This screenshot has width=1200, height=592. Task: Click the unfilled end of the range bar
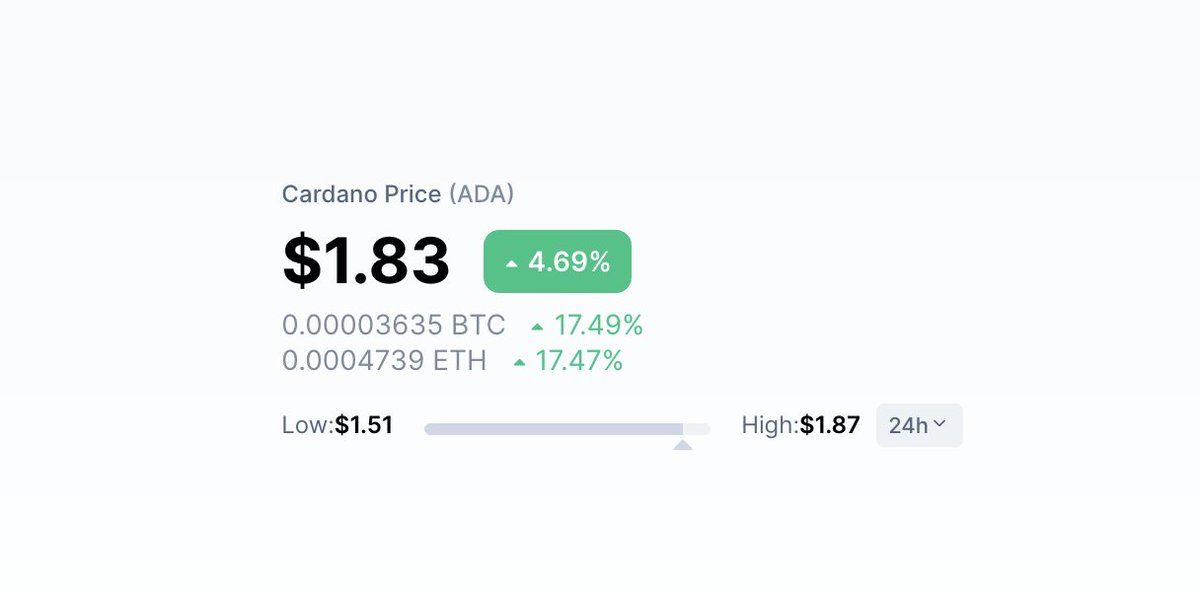pos(697,429)
